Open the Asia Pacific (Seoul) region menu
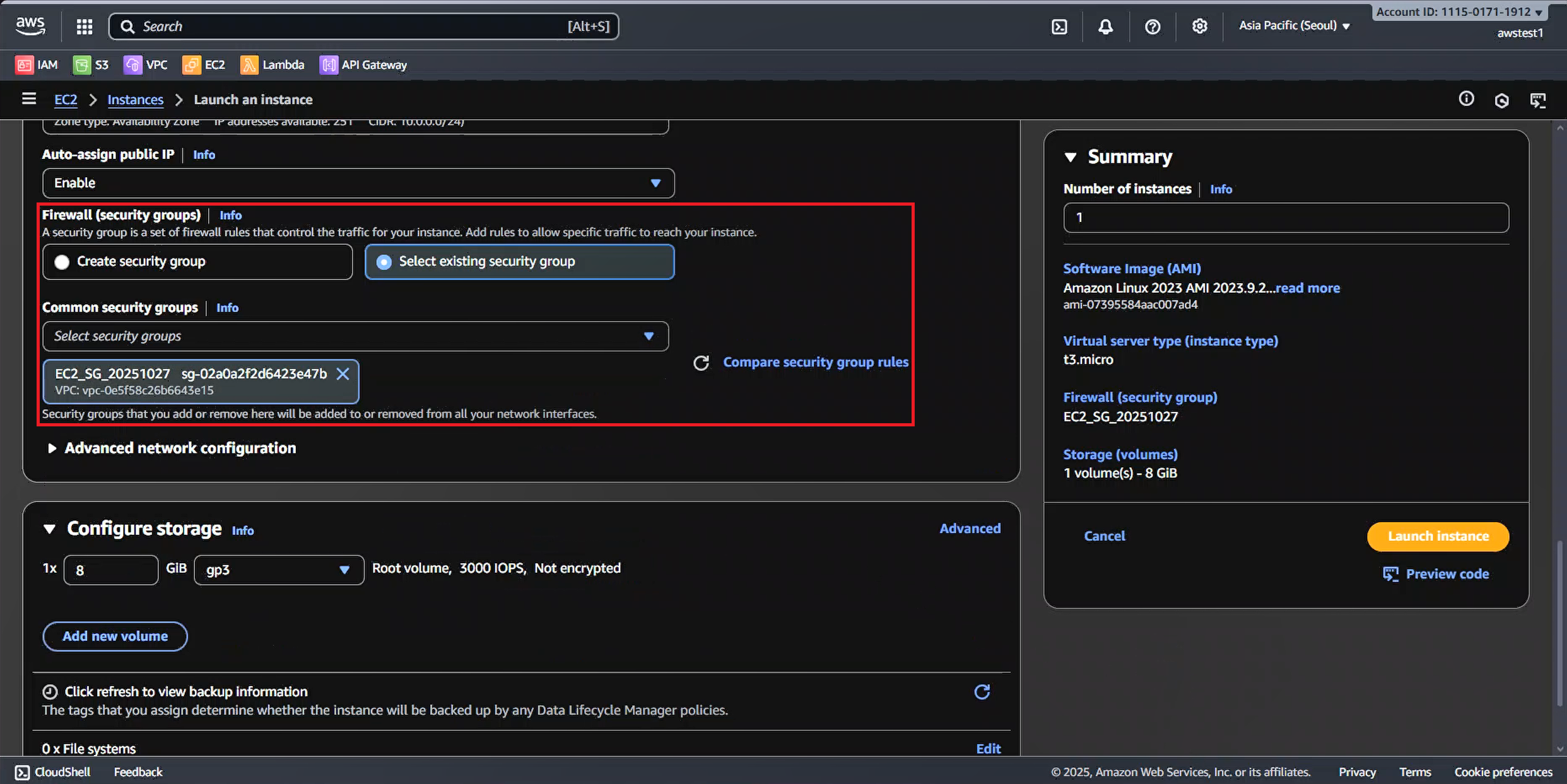1567x784 pixels. [1293, 26]
